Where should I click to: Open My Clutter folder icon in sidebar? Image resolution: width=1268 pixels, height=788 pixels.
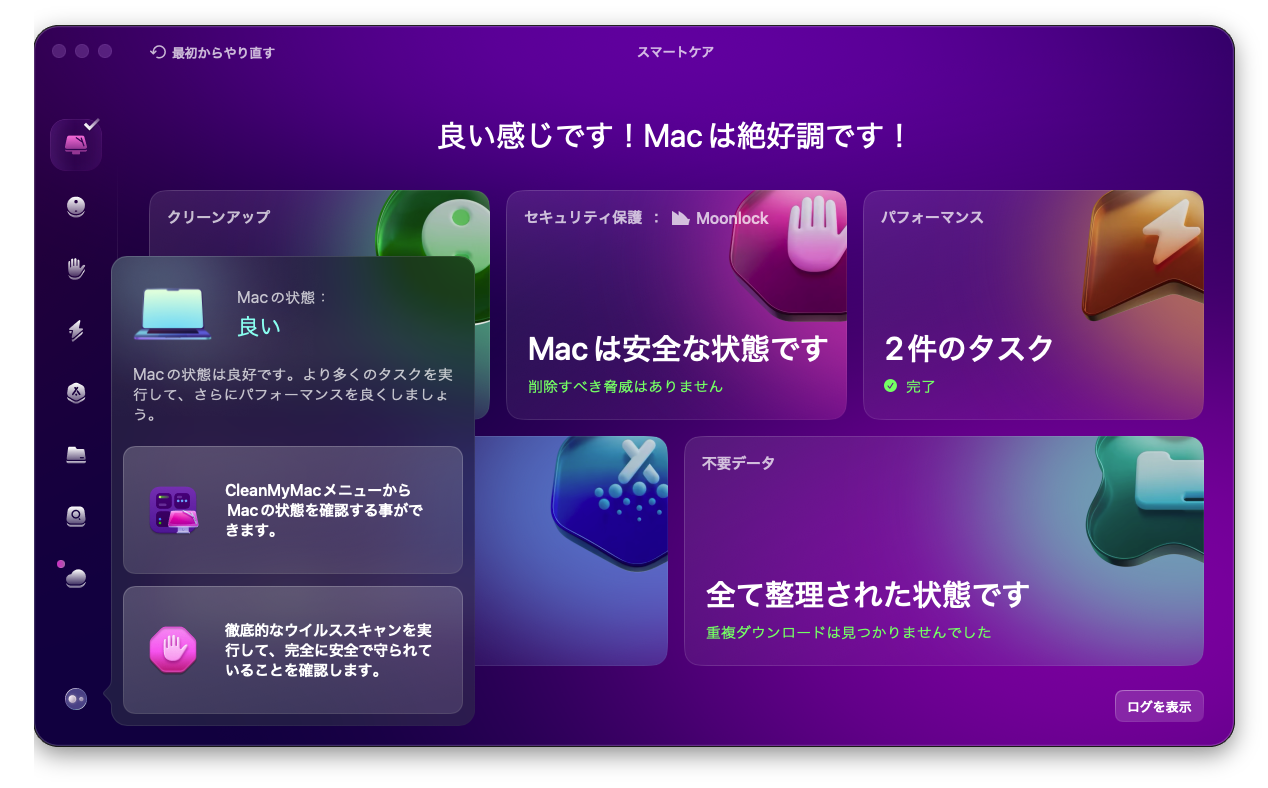tap(76, 455)
